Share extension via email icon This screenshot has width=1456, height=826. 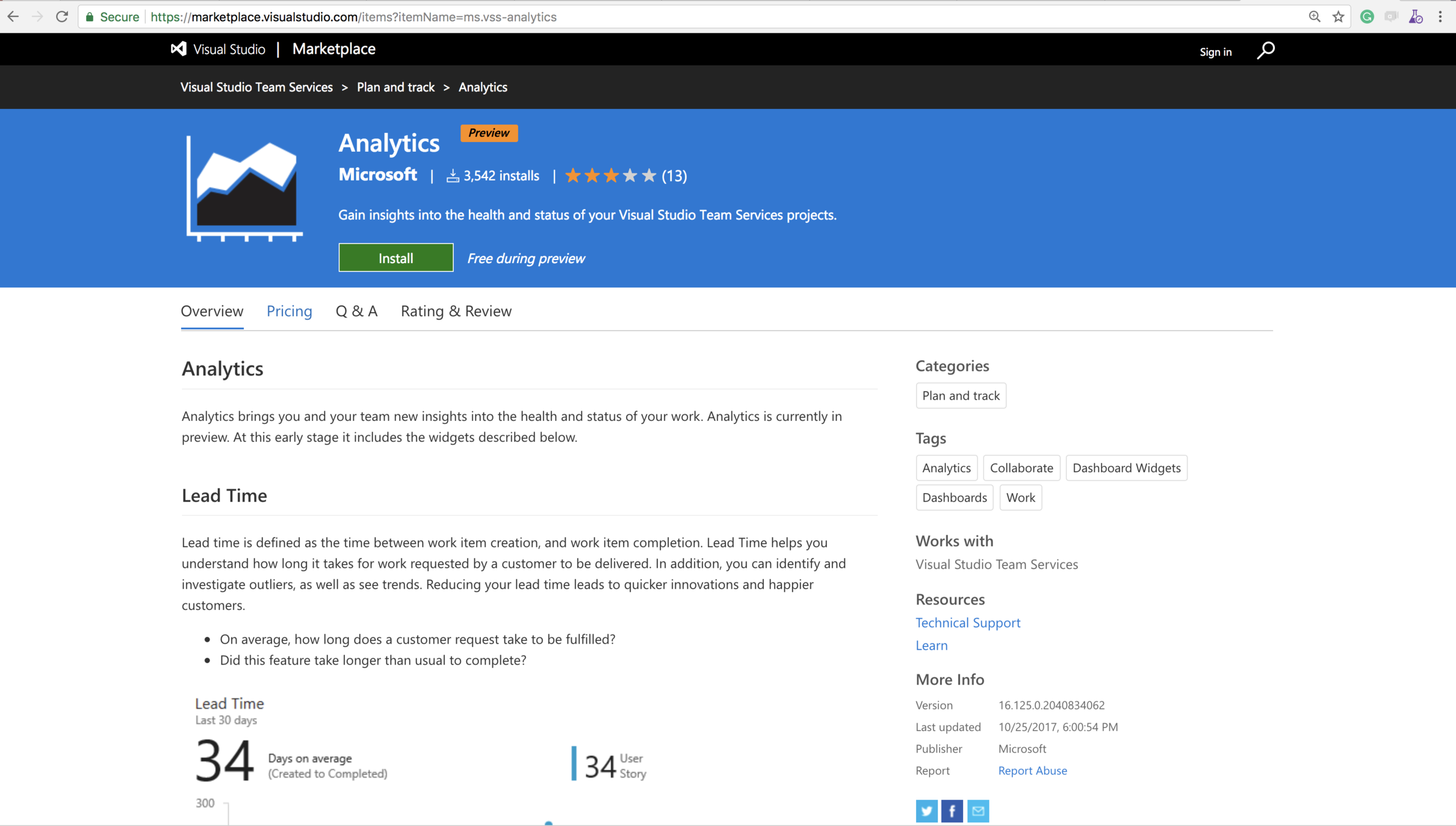(978, 811)
